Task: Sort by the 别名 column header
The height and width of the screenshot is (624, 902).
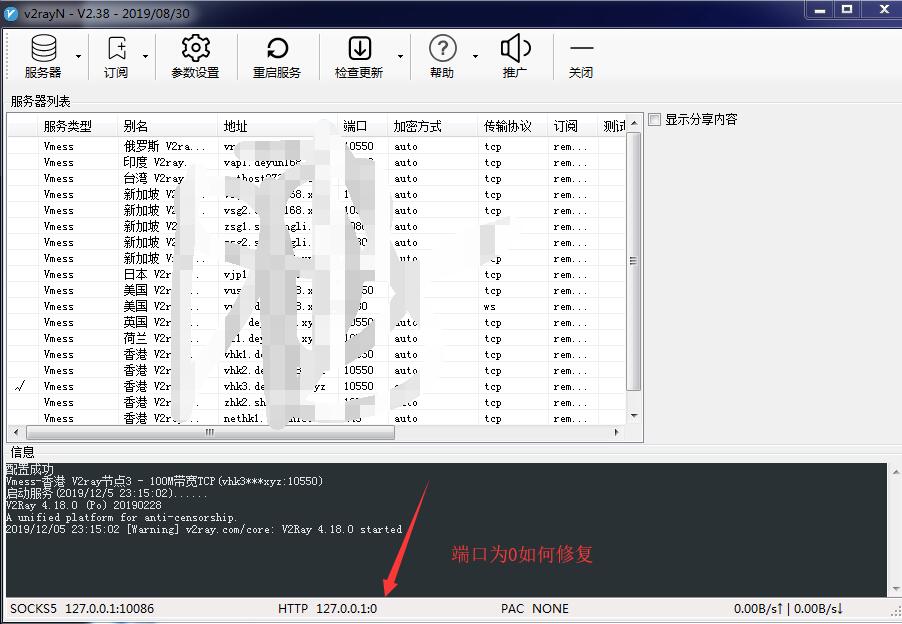Action: (168, 126)
